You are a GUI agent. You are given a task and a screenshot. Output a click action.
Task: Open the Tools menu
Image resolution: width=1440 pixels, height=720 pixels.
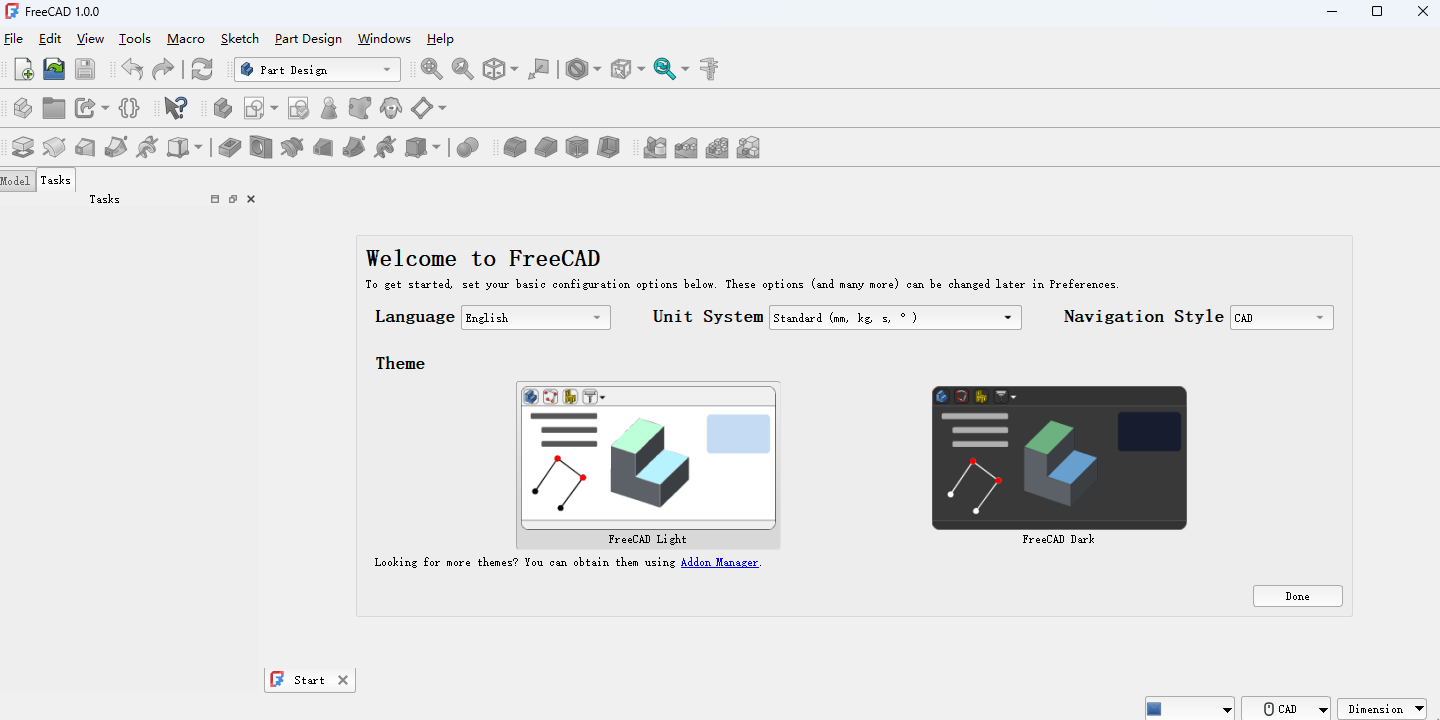tap(135, 39)
